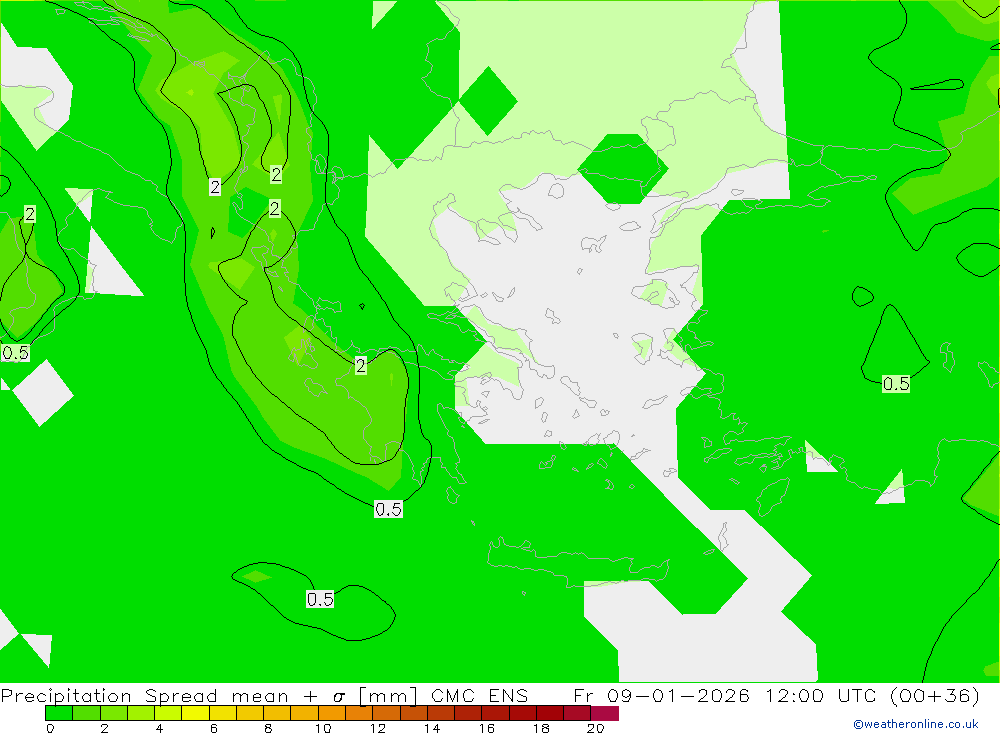Select the dark red 18–19 mm legend swatch
1000x733 pixels.
point(550,713)
